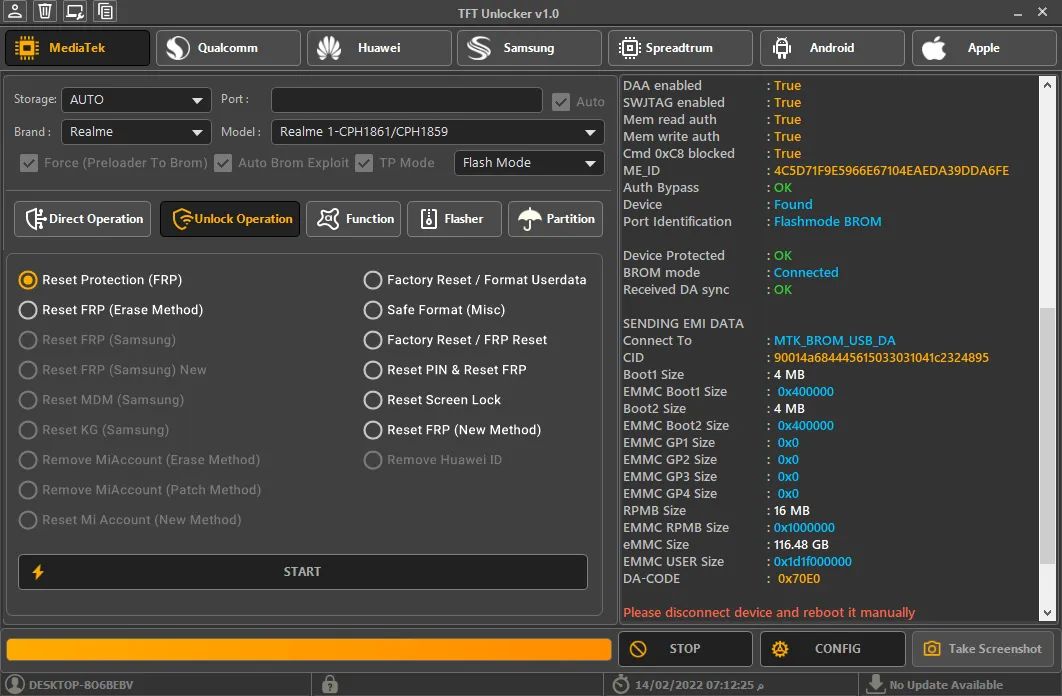Select Factory Reset / Format Userdata option
The height and width of the screenshot is (696, 1062).
click(x=373, y=280)
